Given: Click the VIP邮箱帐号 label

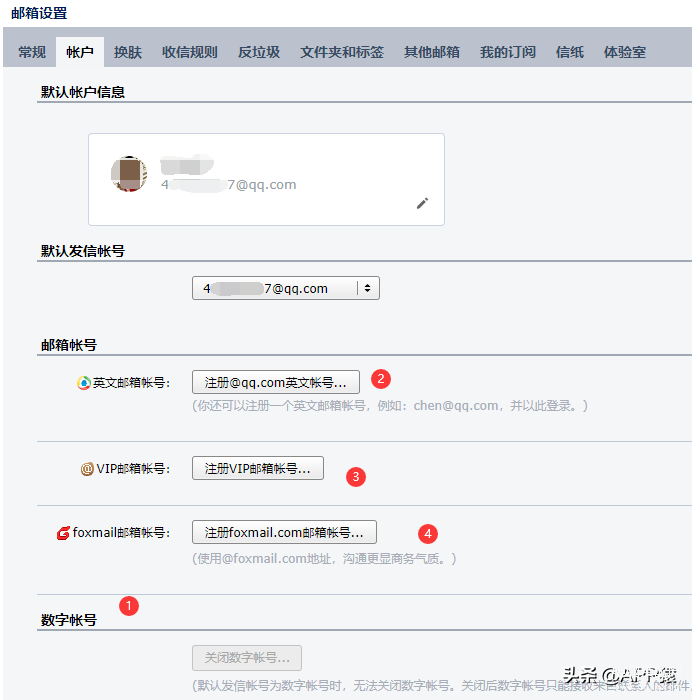Looking at the screenshot, I should coord(133,469).
